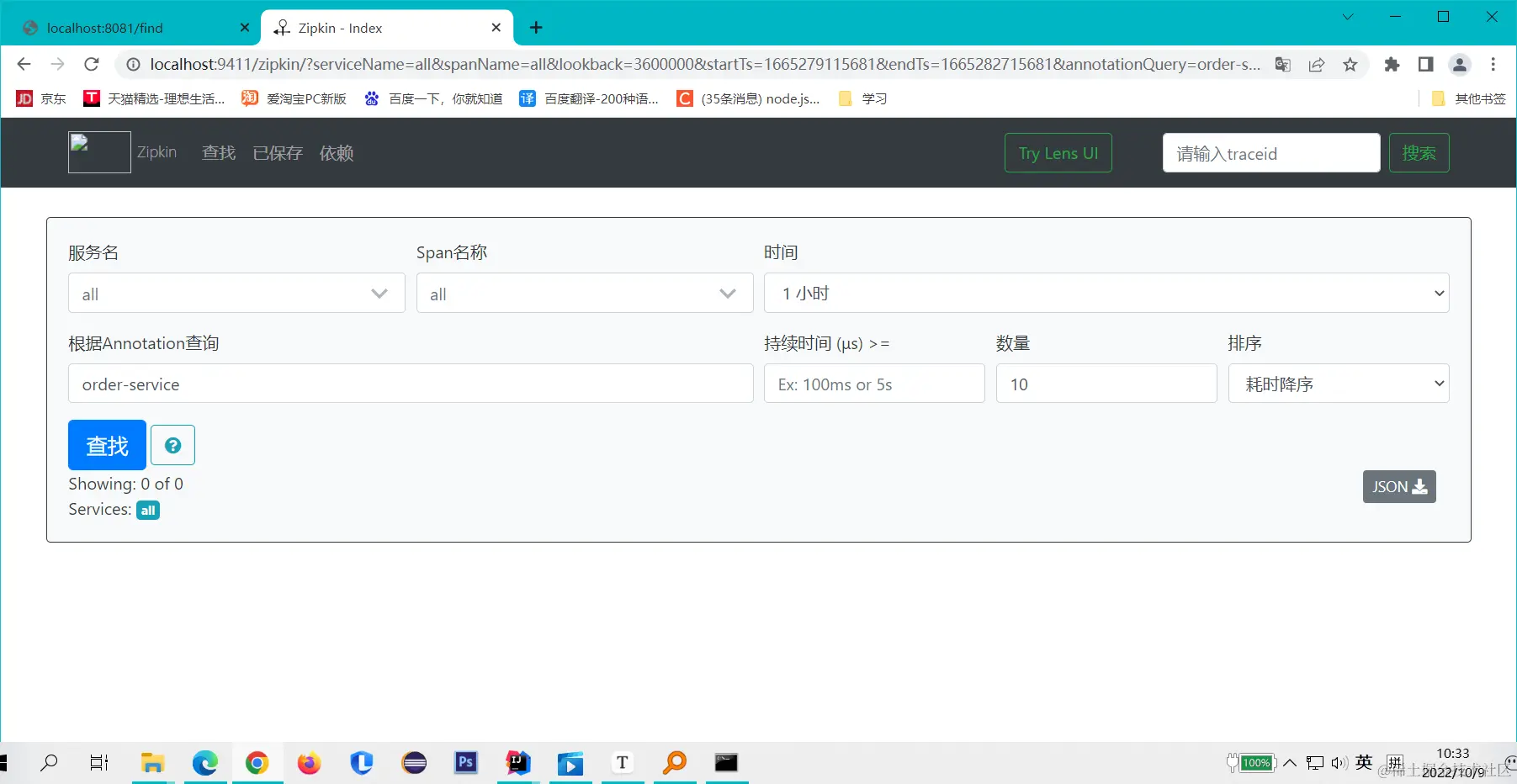Screen dimensions: 1517x784
Task: Focus the 请输入traceid input field
Action: (x=1271, y=153)
